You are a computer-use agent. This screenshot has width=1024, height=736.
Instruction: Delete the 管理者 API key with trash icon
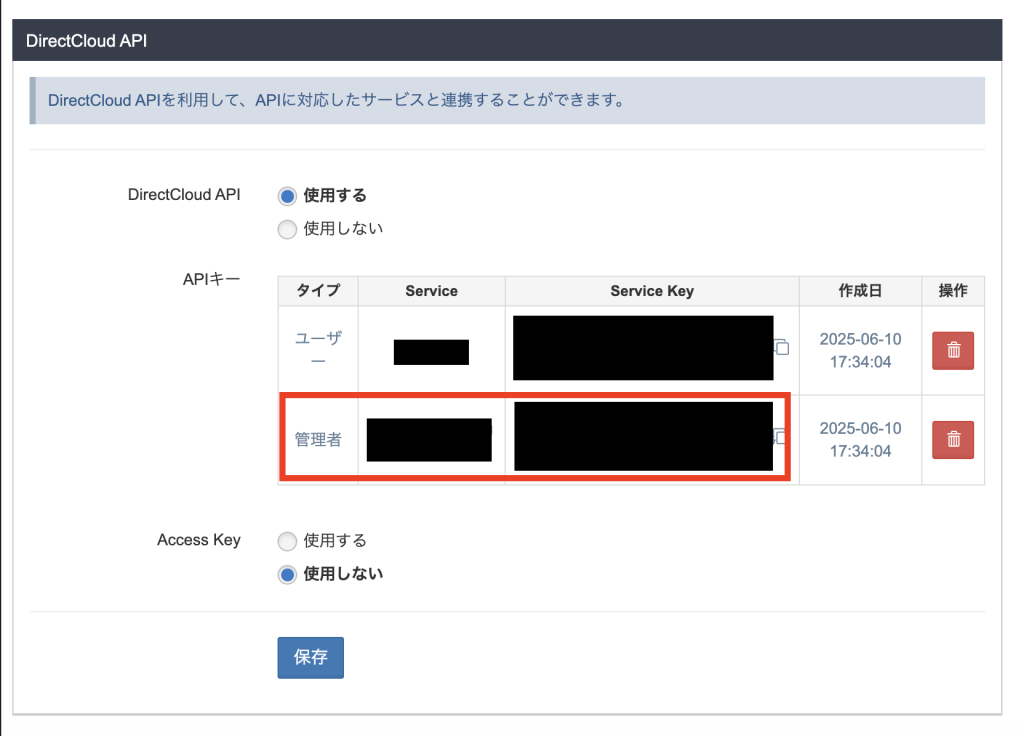952,439
